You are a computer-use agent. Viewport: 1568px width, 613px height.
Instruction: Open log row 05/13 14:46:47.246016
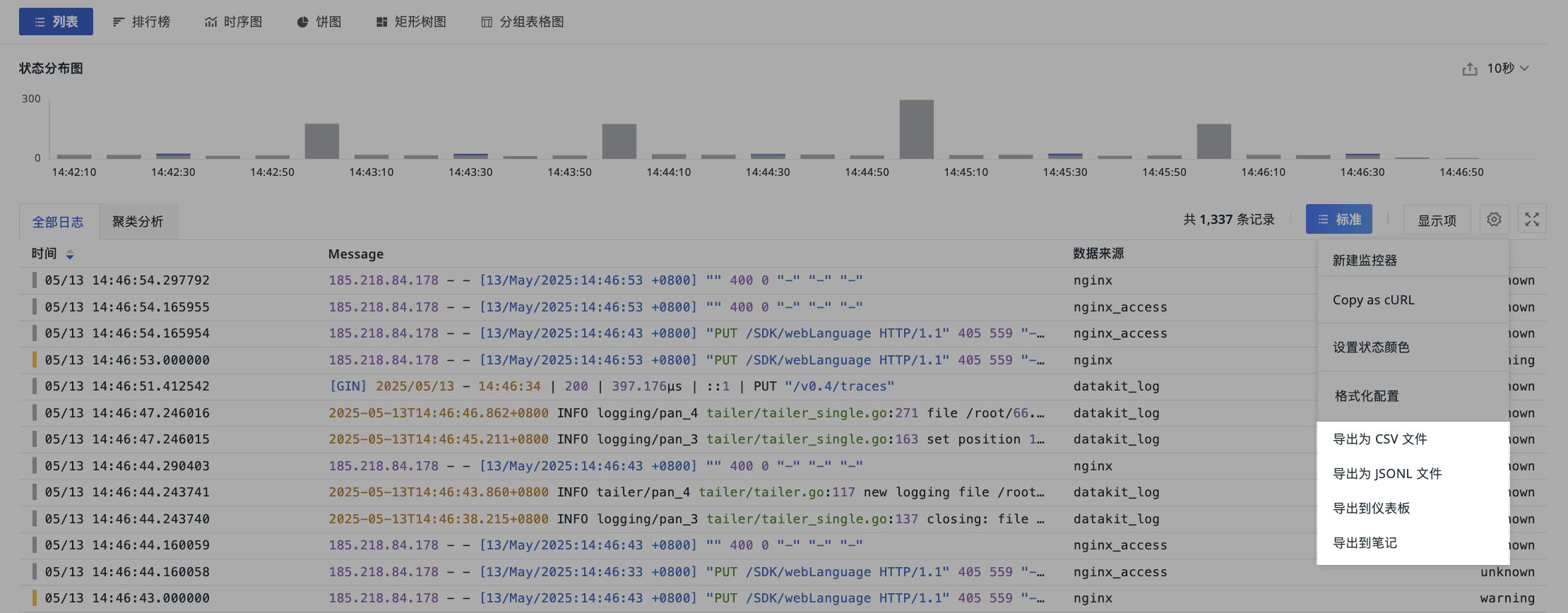(x=783, y=413)
